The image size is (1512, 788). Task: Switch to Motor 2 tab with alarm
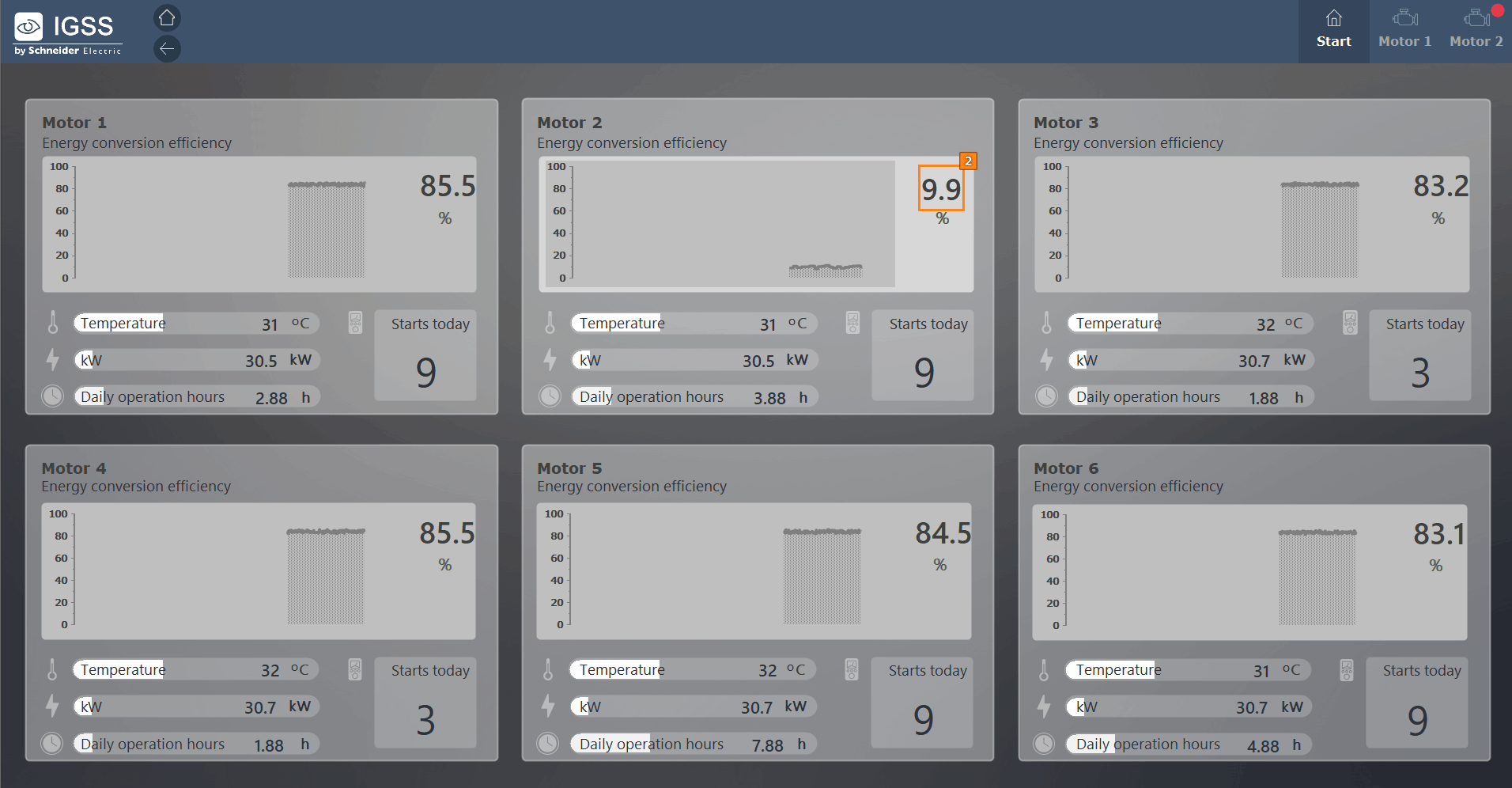1476,32
